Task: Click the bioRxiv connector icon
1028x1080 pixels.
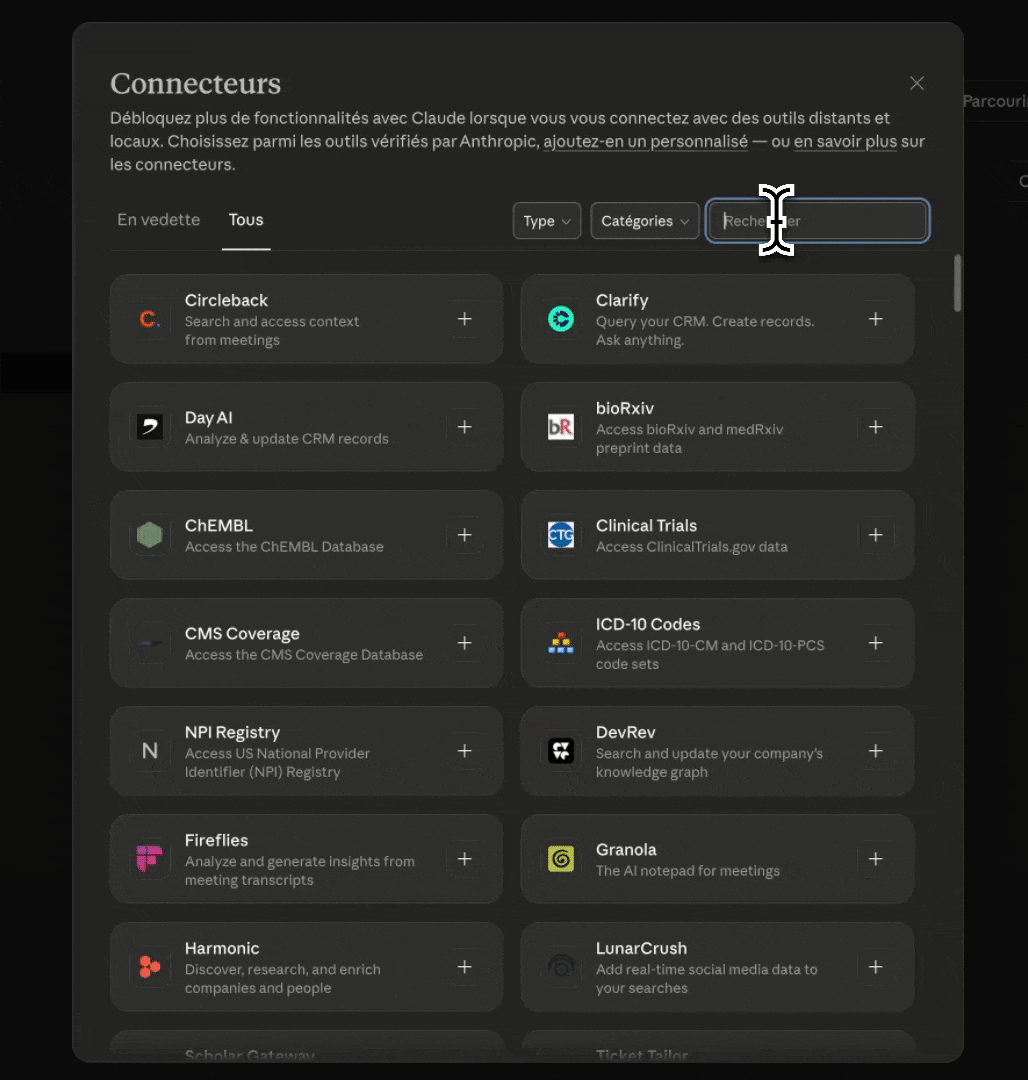Action: pos(561,427)
